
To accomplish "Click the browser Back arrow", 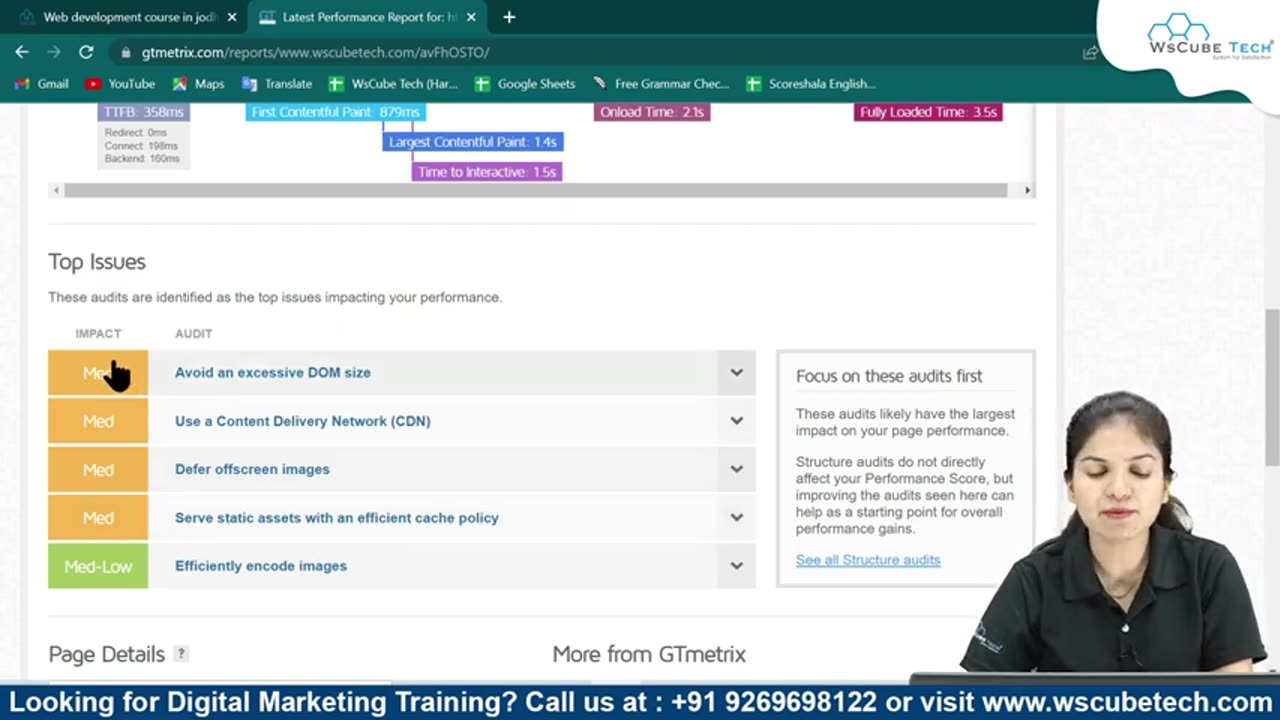I will click(22, 52).
